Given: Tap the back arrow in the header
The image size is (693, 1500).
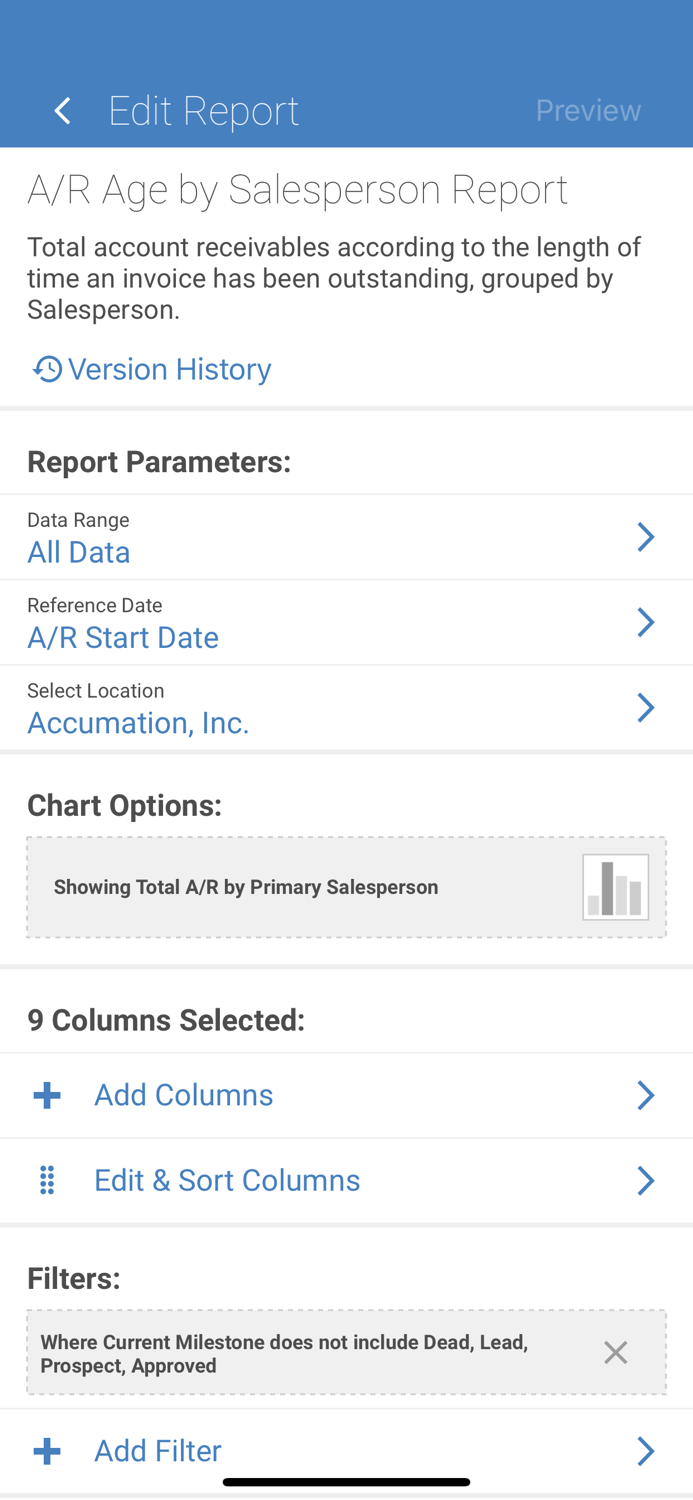Looking at the screenshot, I should [x=61, y=110].
